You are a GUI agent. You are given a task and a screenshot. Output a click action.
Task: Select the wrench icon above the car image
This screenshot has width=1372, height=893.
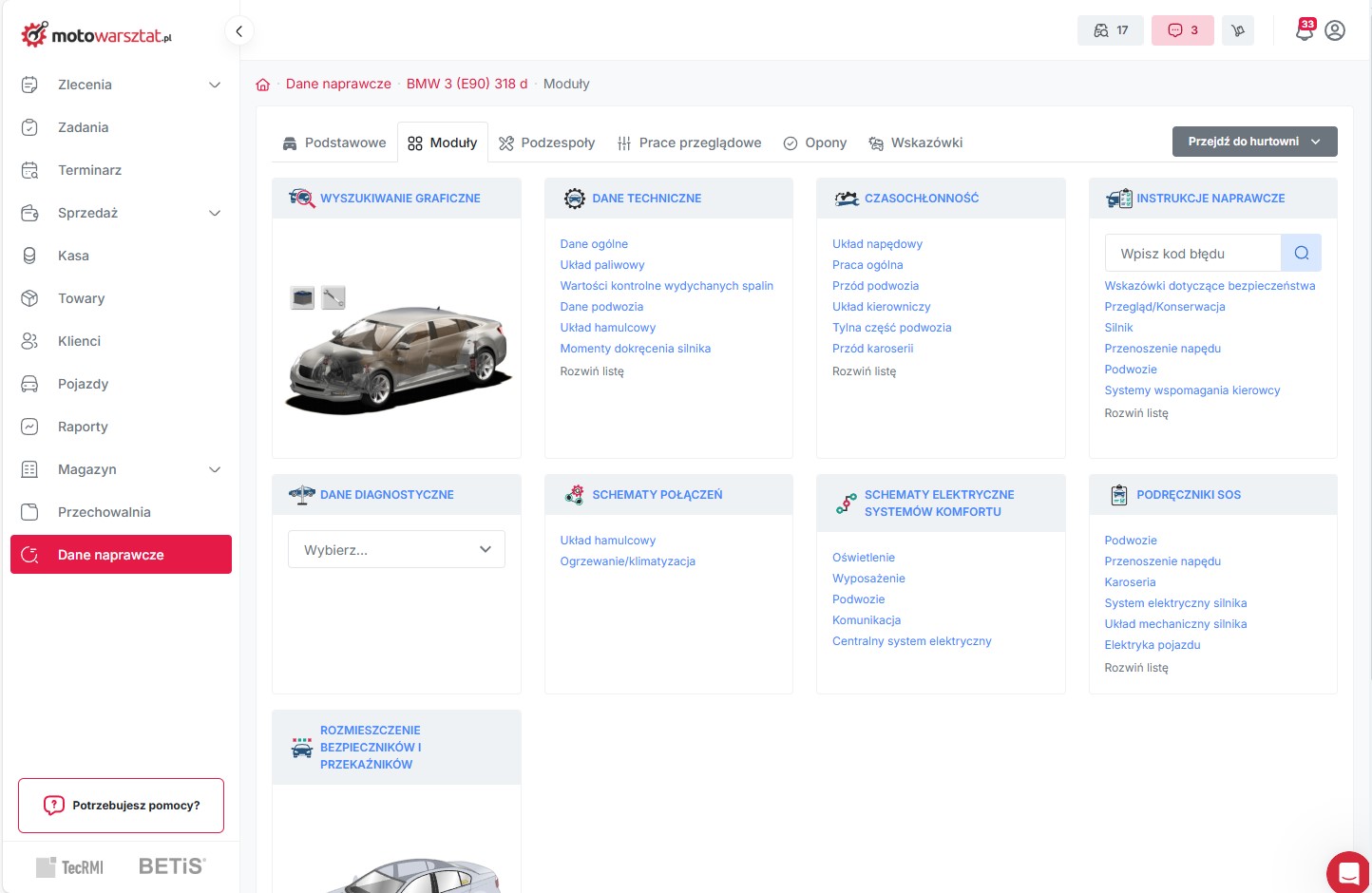[333, 297]
